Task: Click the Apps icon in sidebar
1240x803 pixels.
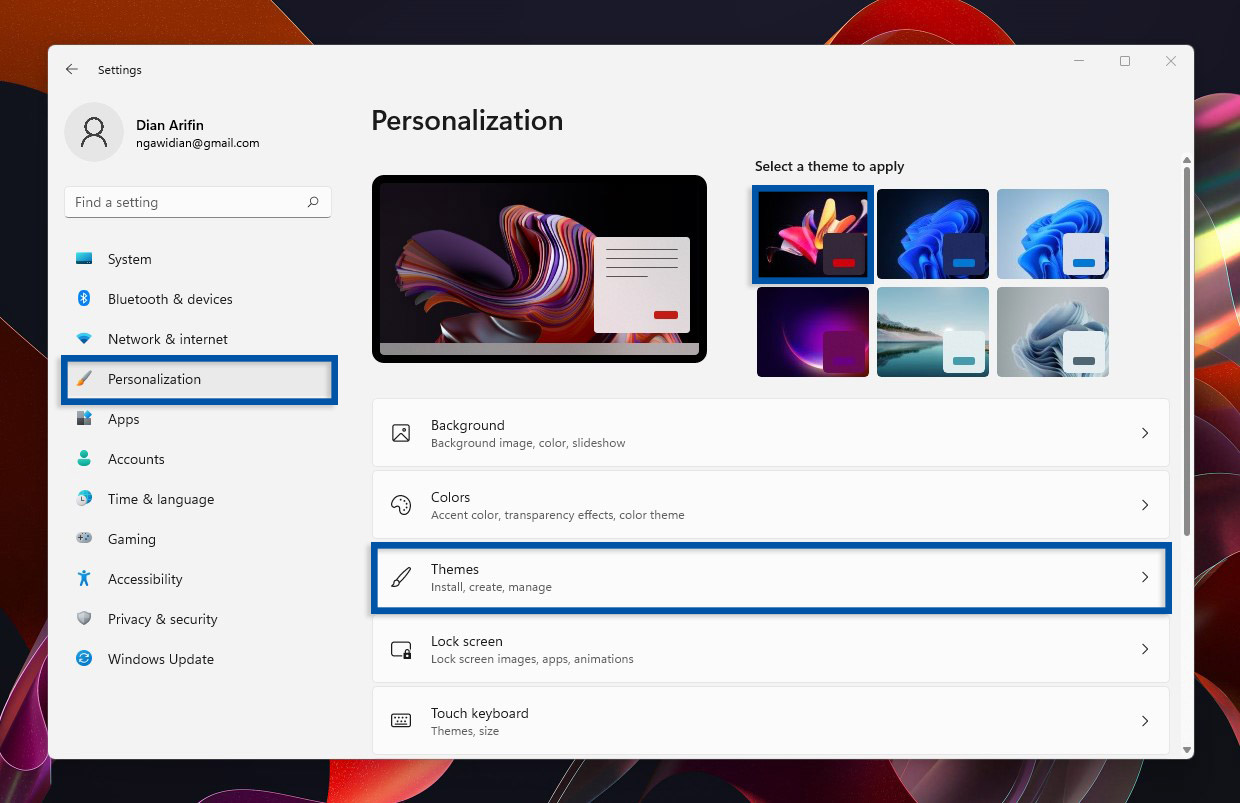Action: click(x=84, y=419)
